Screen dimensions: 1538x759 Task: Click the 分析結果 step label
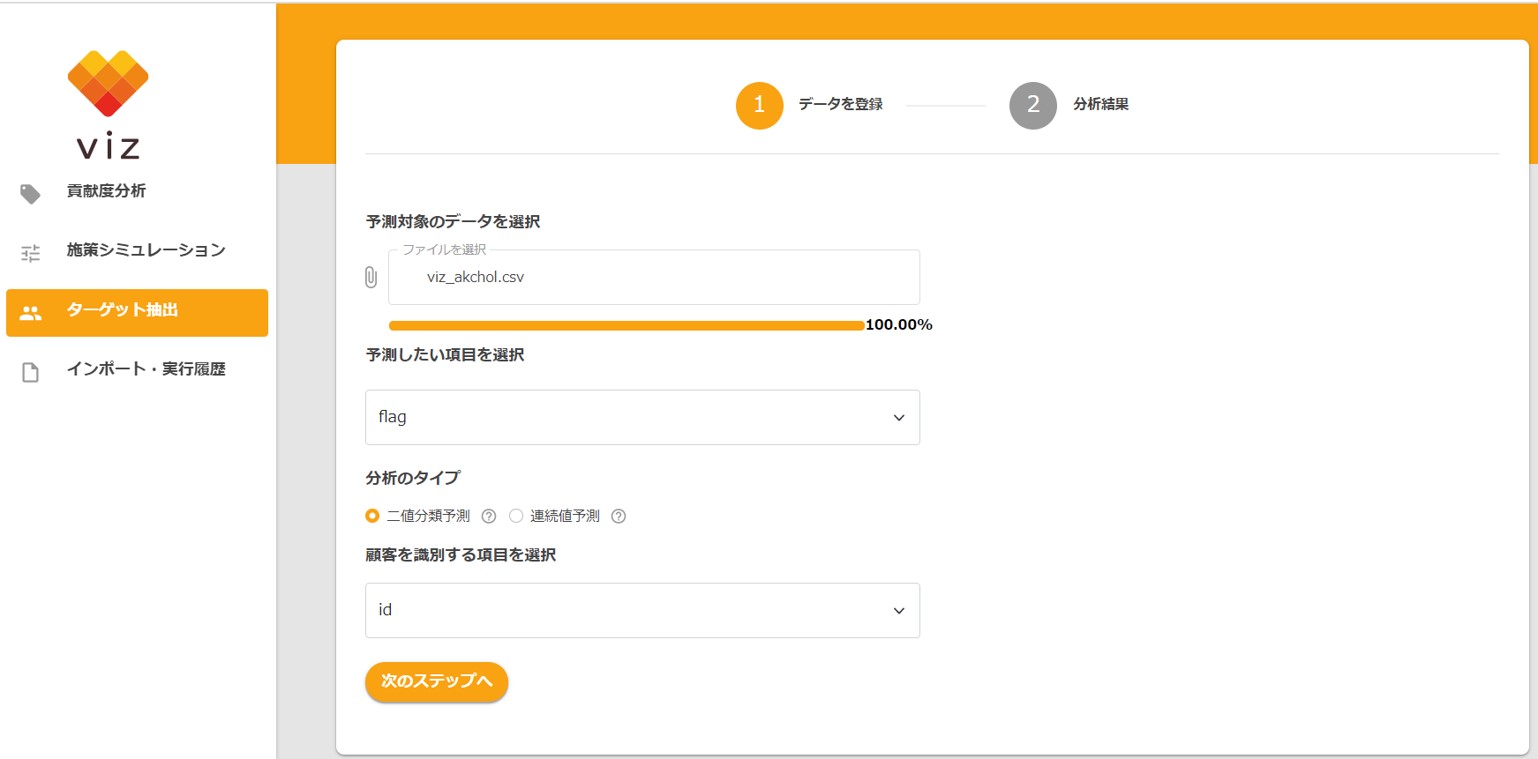coord(1101,104)
